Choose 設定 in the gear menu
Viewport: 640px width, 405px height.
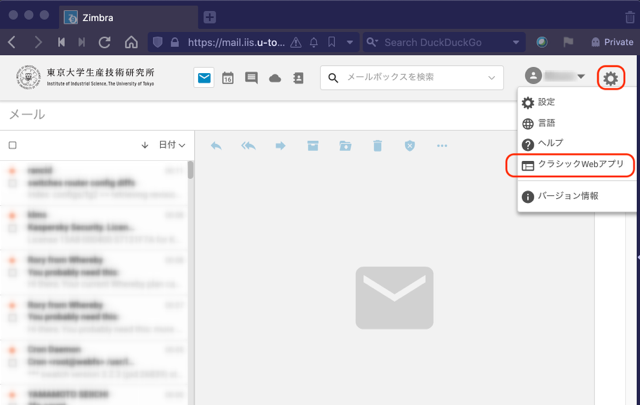click(546, 102)
